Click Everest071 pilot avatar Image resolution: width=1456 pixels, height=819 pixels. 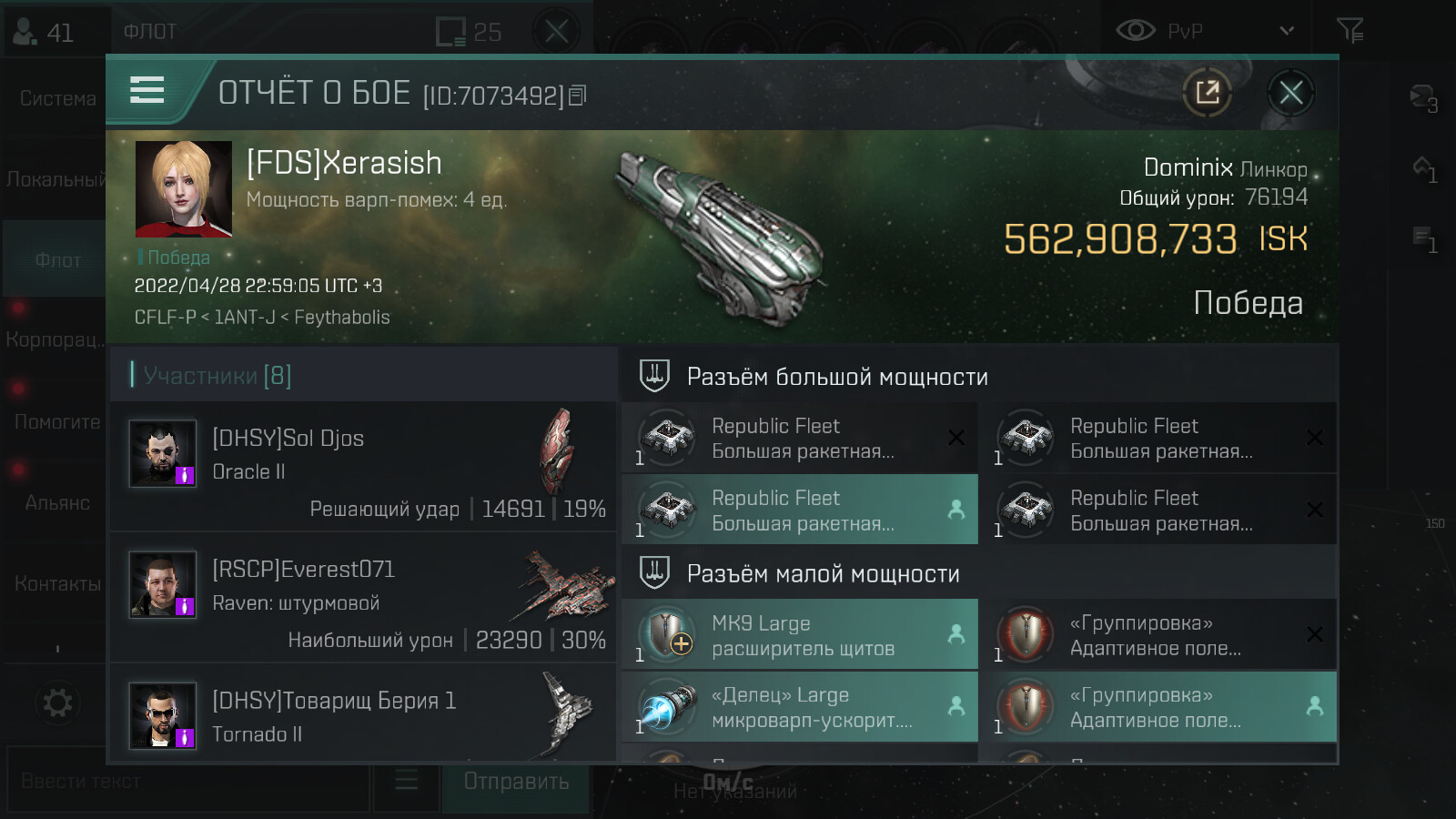coord(163,584)
